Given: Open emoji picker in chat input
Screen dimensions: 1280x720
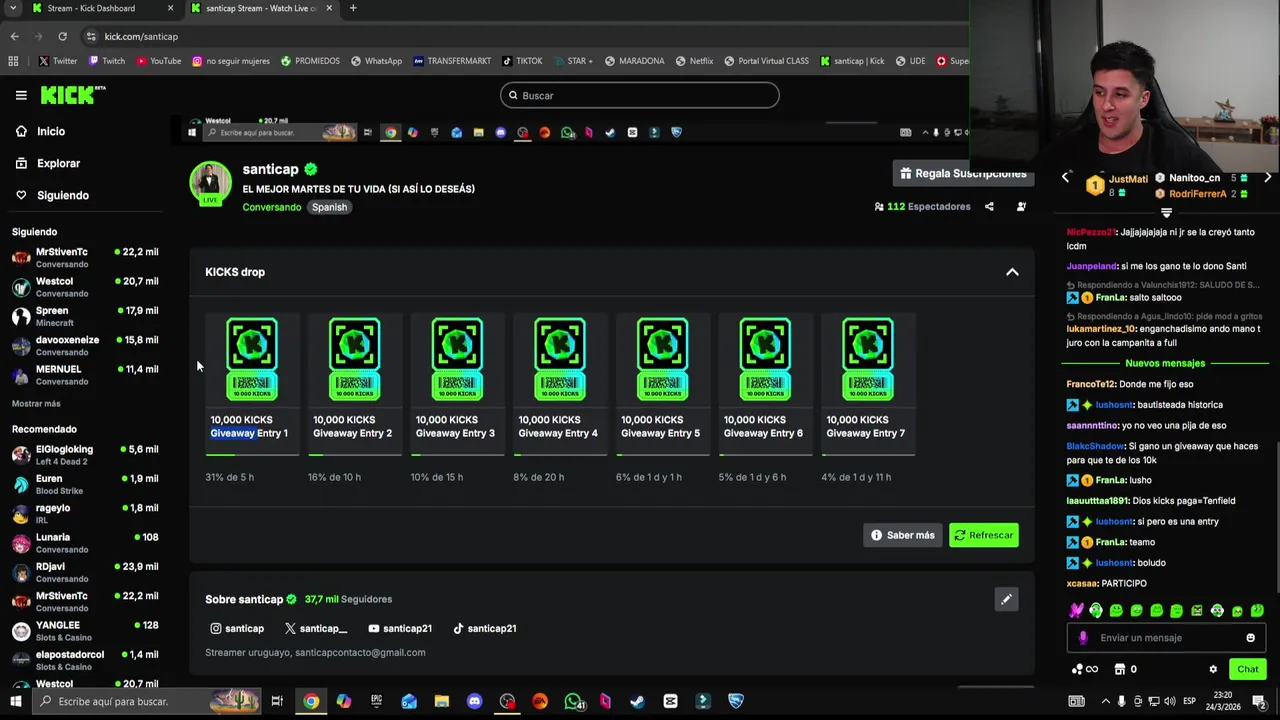Looking at the screenshot, I should 1250,638.
